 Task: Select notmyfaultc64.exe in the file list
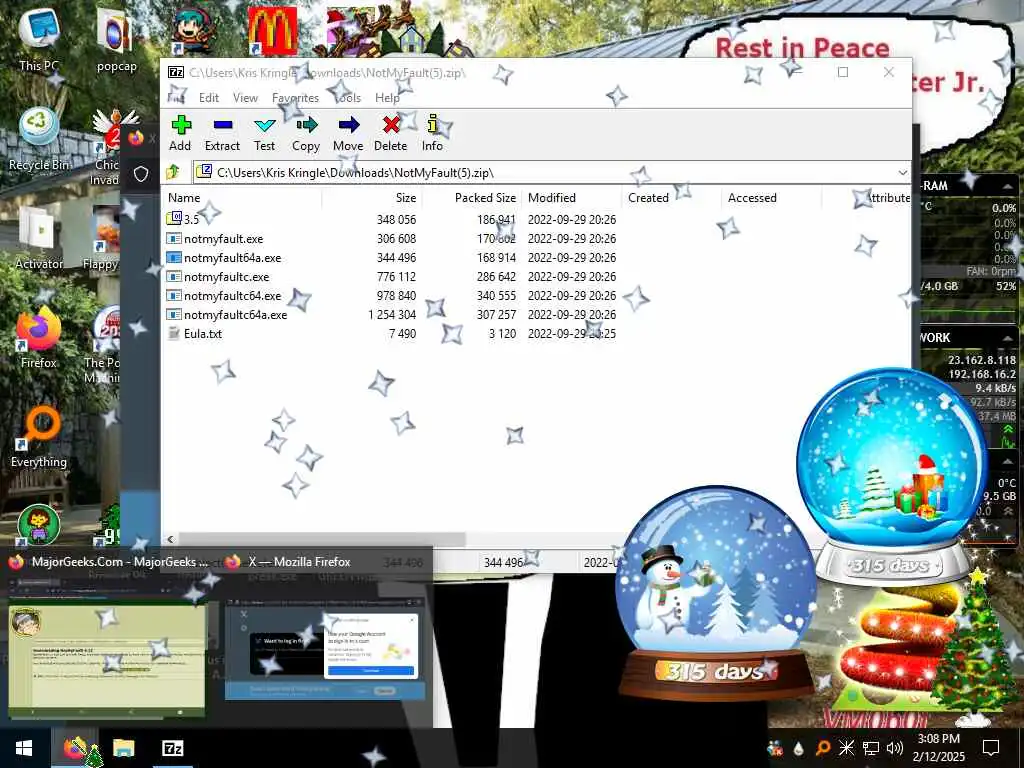point(392,295)
